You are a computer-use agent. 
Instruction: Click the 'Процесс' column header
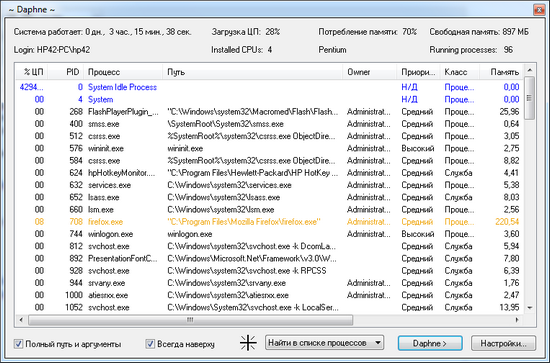[x=123, y=72]
